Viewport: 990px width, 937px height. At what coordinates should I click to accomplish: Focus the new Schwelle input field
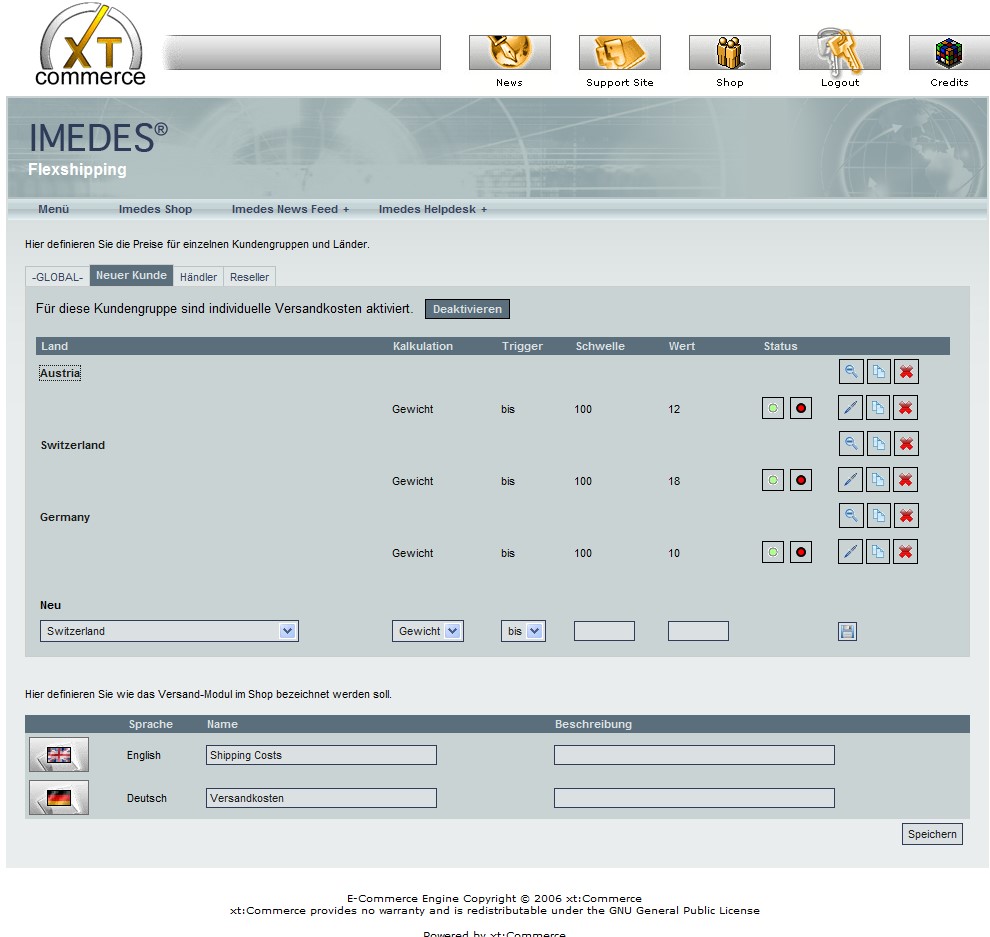pyautogui.click(x=604, y=631)
